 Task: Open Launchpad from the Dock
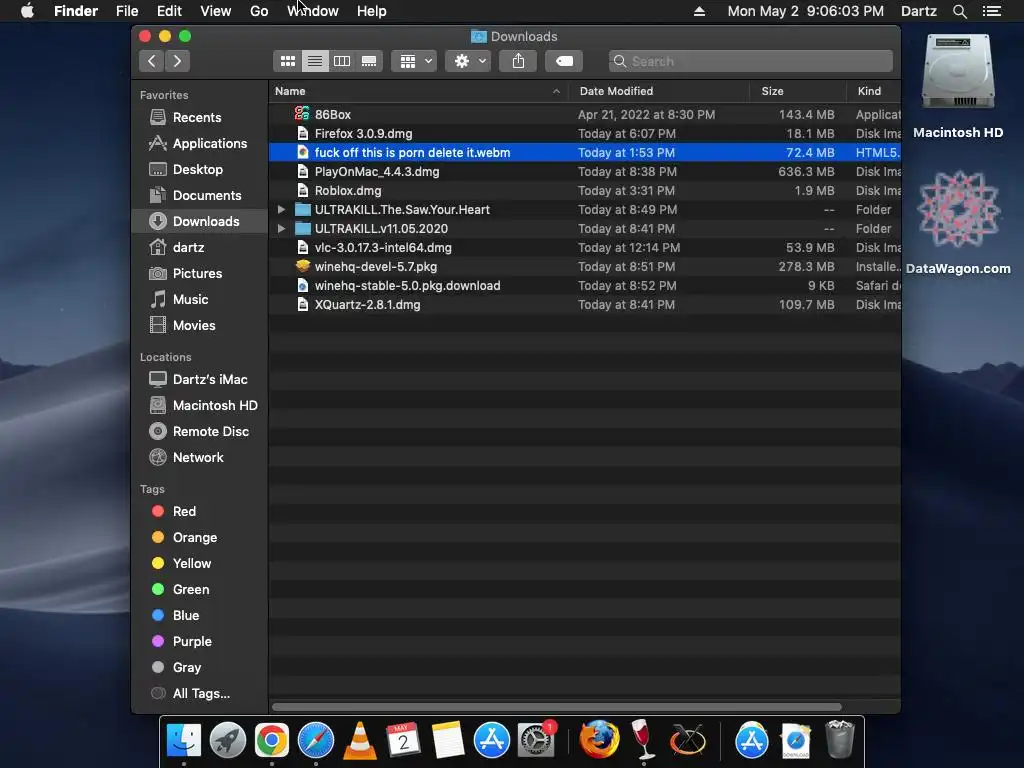coord(227,741)
